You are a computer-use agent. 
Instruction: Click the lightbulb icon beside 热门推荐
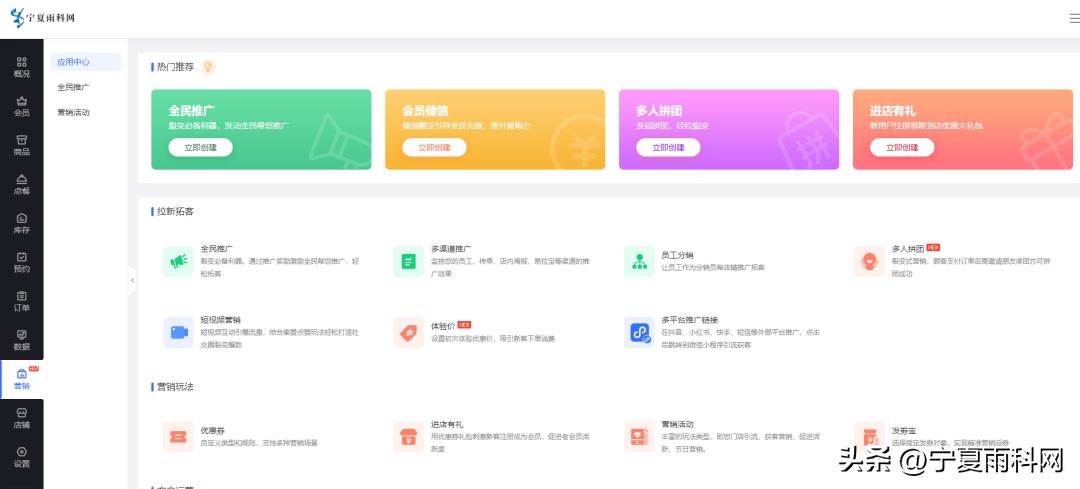pos(208,67)
